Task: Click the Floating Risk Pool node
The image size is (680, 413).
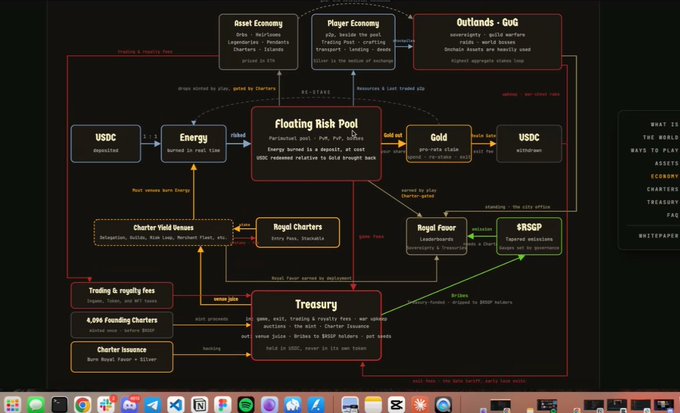Action: (316, 144)
